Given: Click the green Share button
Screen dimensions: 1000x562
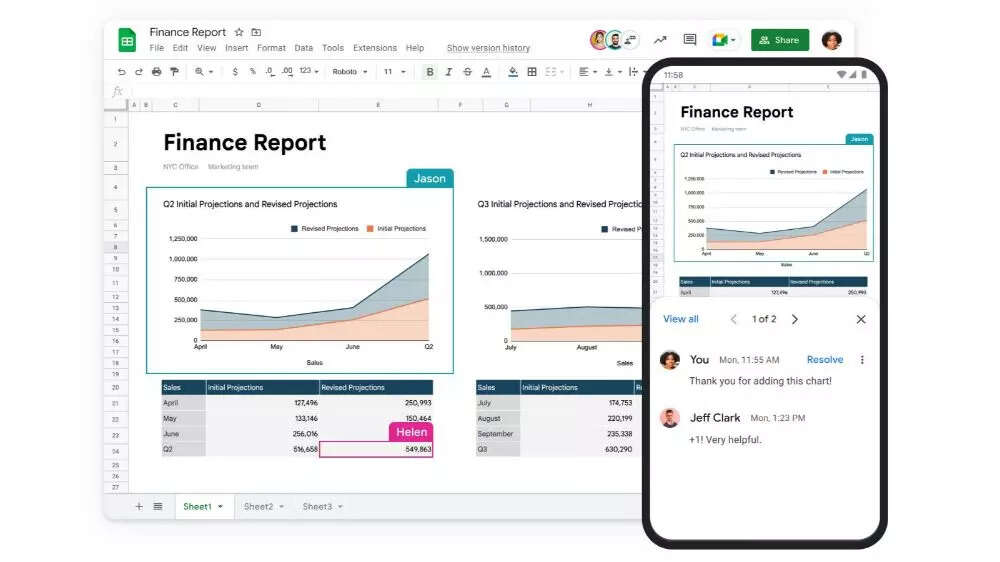Looking at the screenshot, I should coord(780,40).
